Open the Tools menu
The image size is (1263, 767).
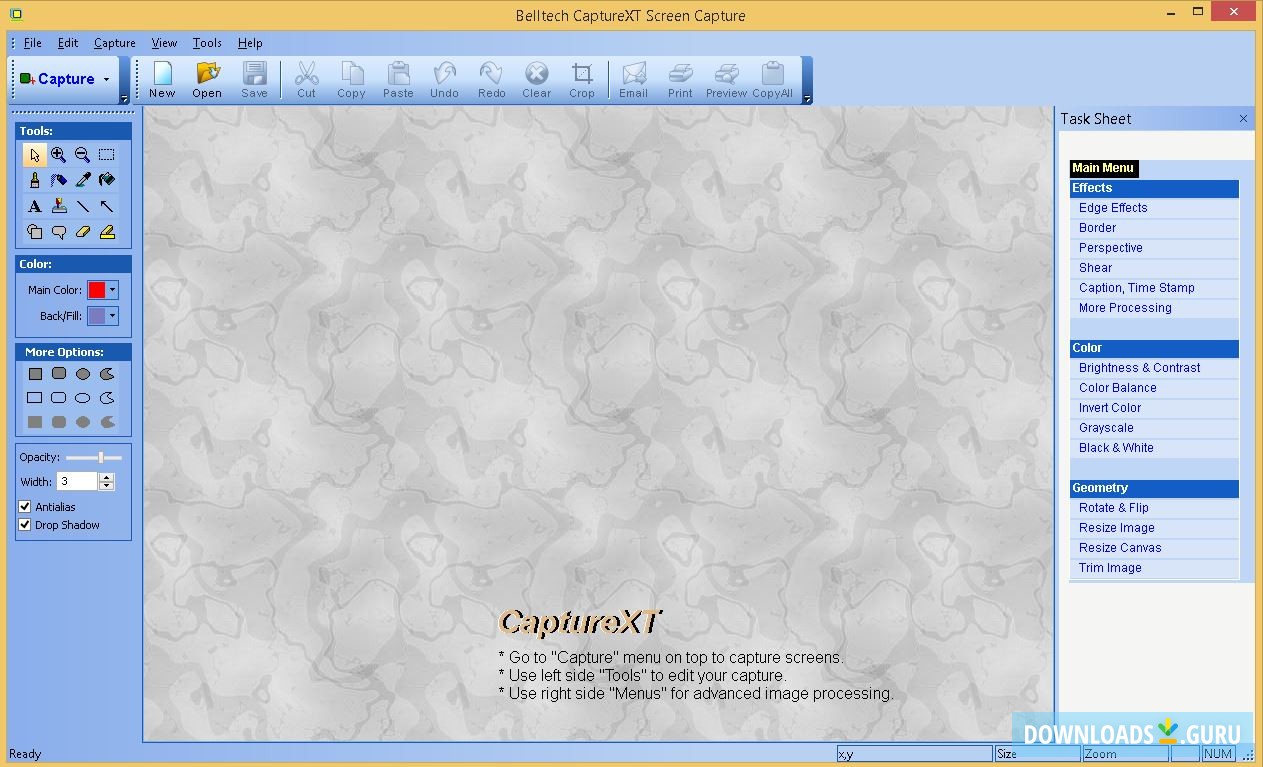(x=207, y=43)
